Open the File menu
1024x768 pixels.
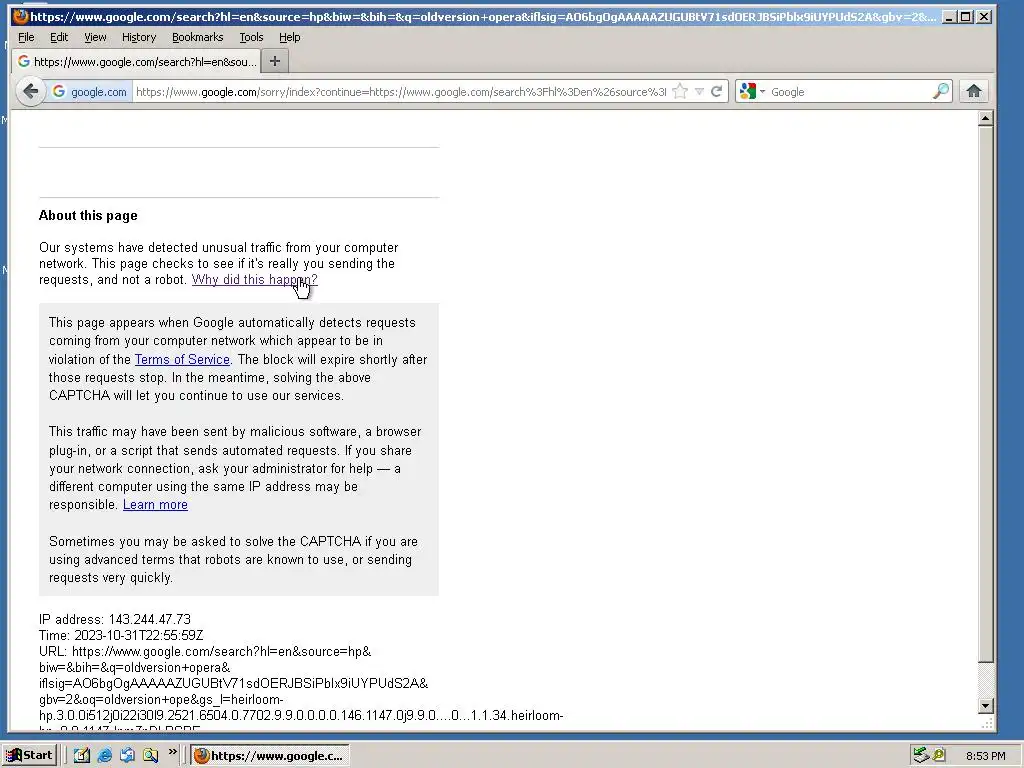[x=26, y=37]
